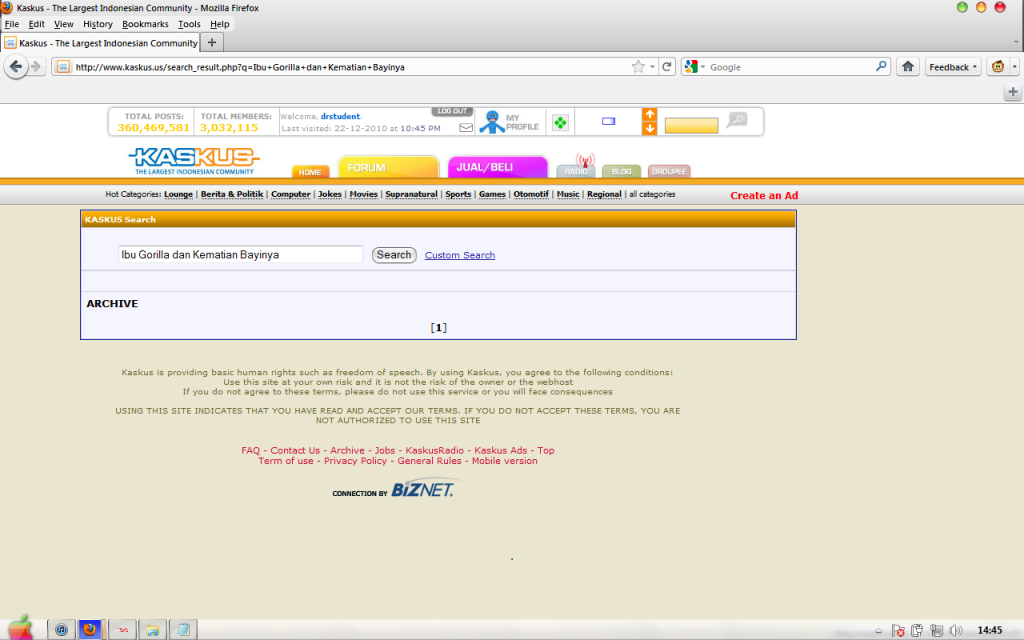Image resolution: width=1024 pixels, height=640 pixels.
Task: Open the tab list dropdown arrow
Action: pyautogui.click(x=1016, y=42)
